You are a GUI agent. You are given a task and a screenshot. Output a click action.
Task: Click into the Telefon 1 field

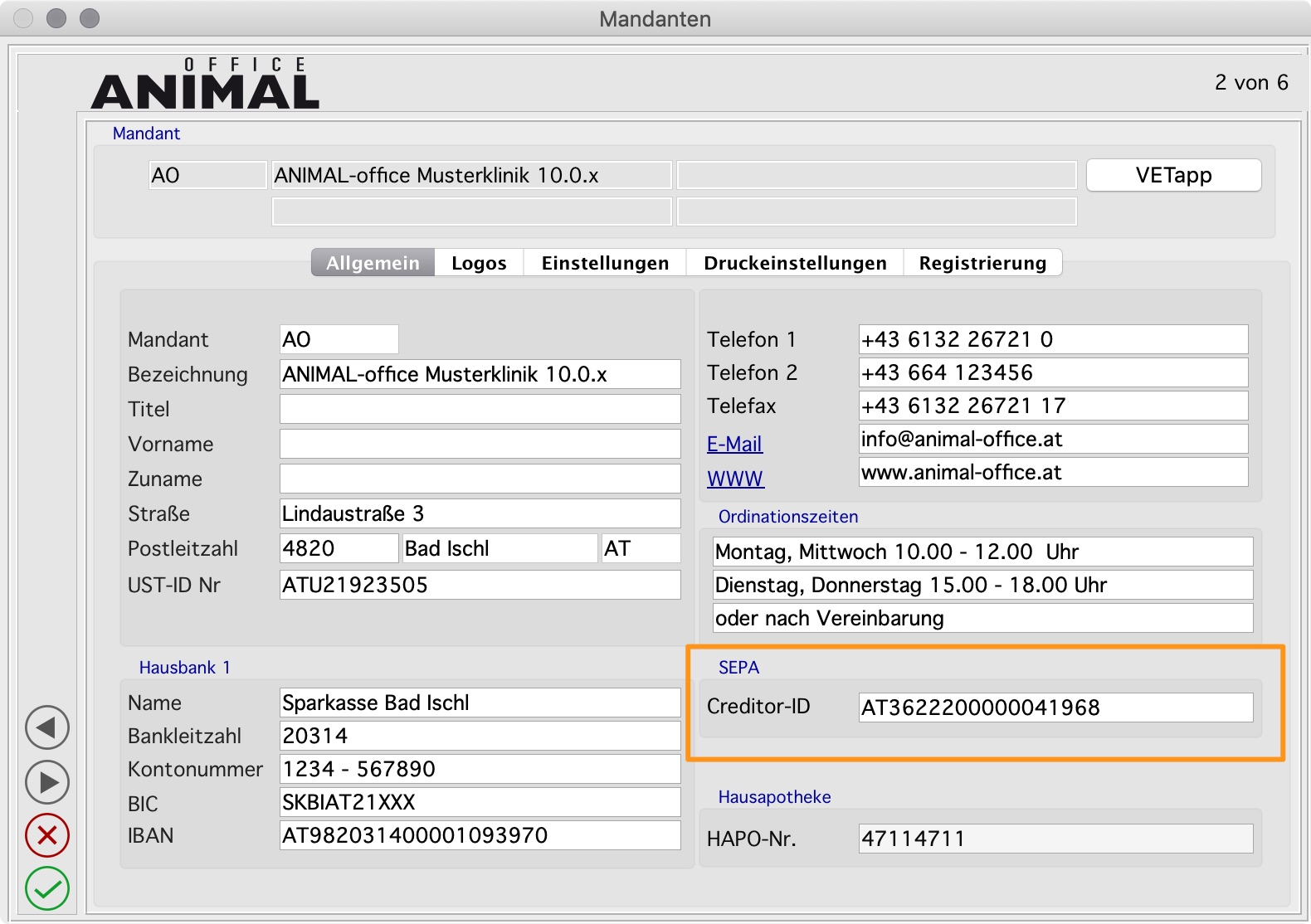point(1053,339)
